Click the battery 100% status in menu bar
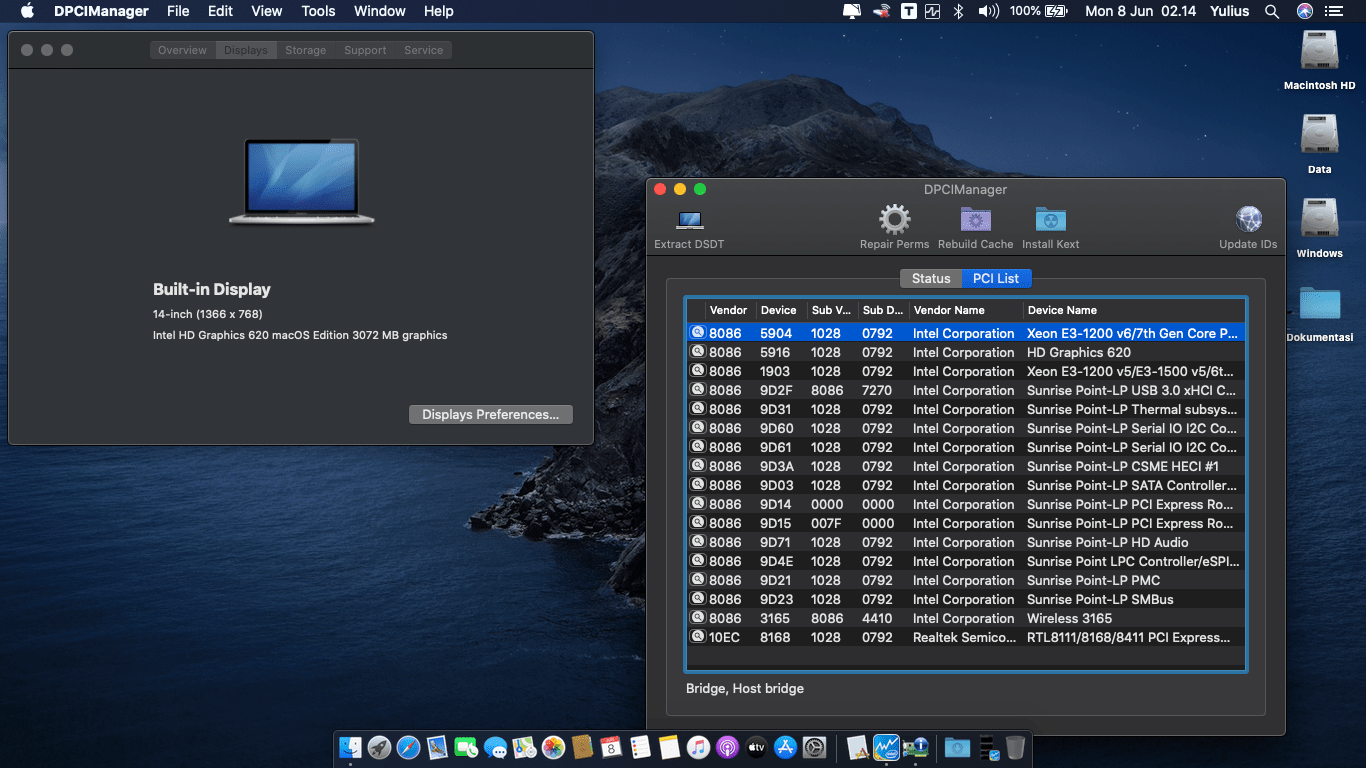1366x768 pixels. click(1039, 11)
